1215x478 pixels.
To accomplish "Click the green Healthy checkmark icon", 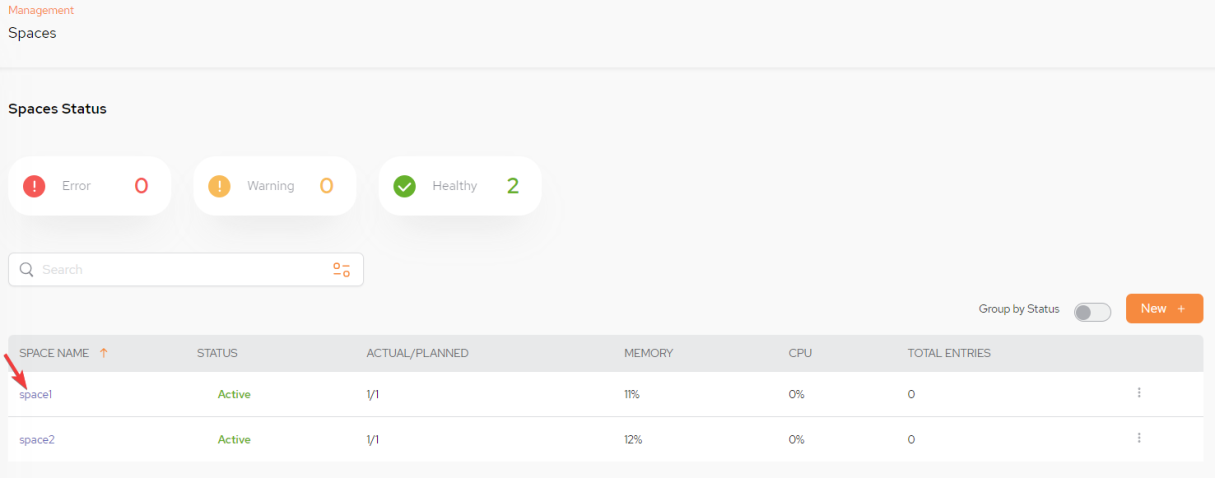I will [404, 186].
